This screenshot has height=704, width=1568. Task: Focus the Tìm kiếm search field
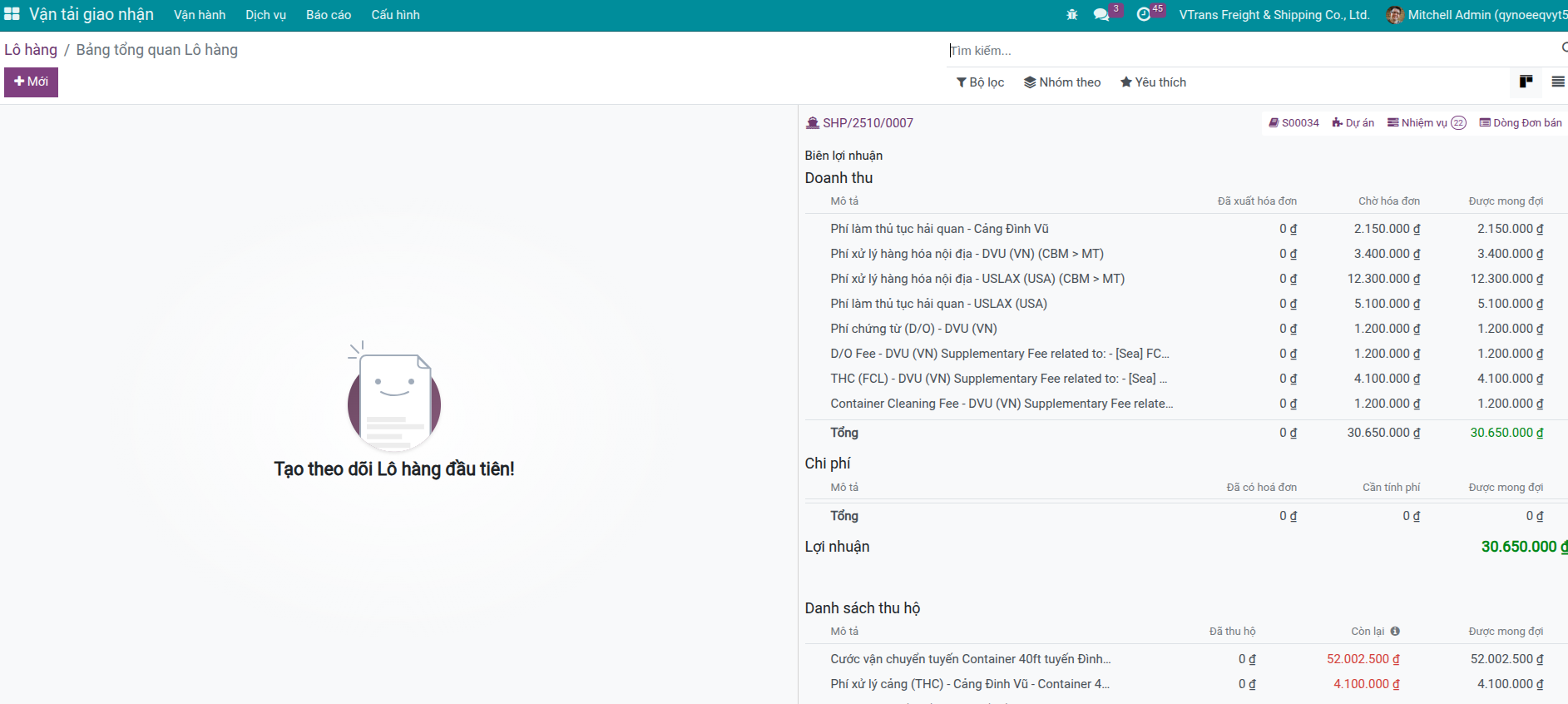1248,51
